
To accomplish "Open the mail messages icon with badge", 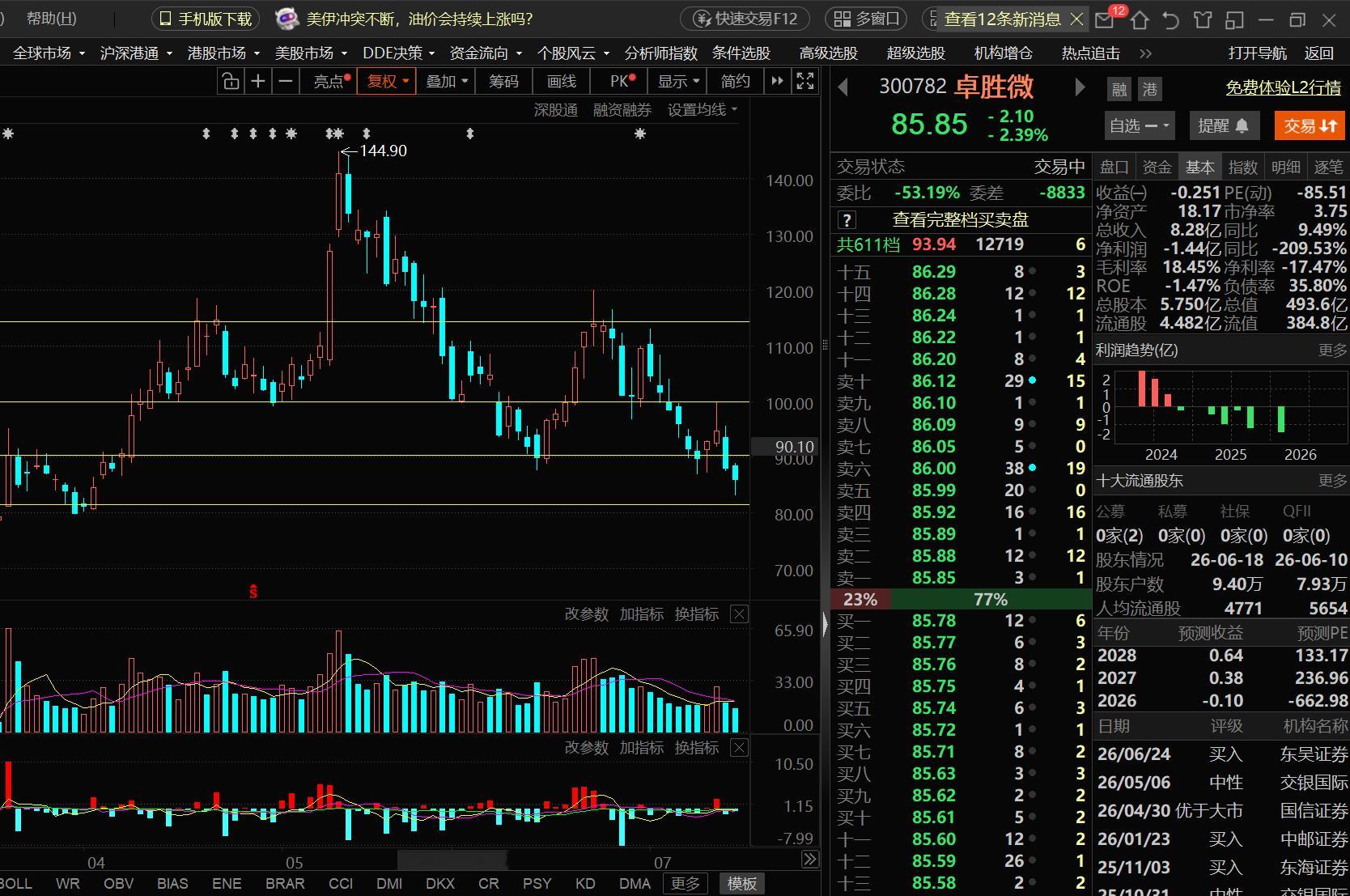I will coord(1106,19).
